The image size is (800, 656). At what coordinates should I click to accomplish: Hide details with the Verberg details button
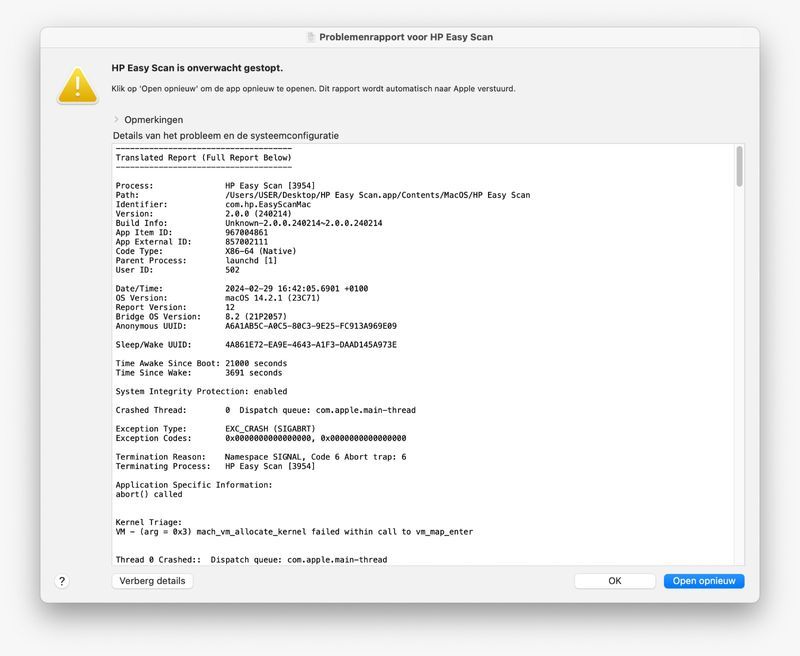point(152,581)
